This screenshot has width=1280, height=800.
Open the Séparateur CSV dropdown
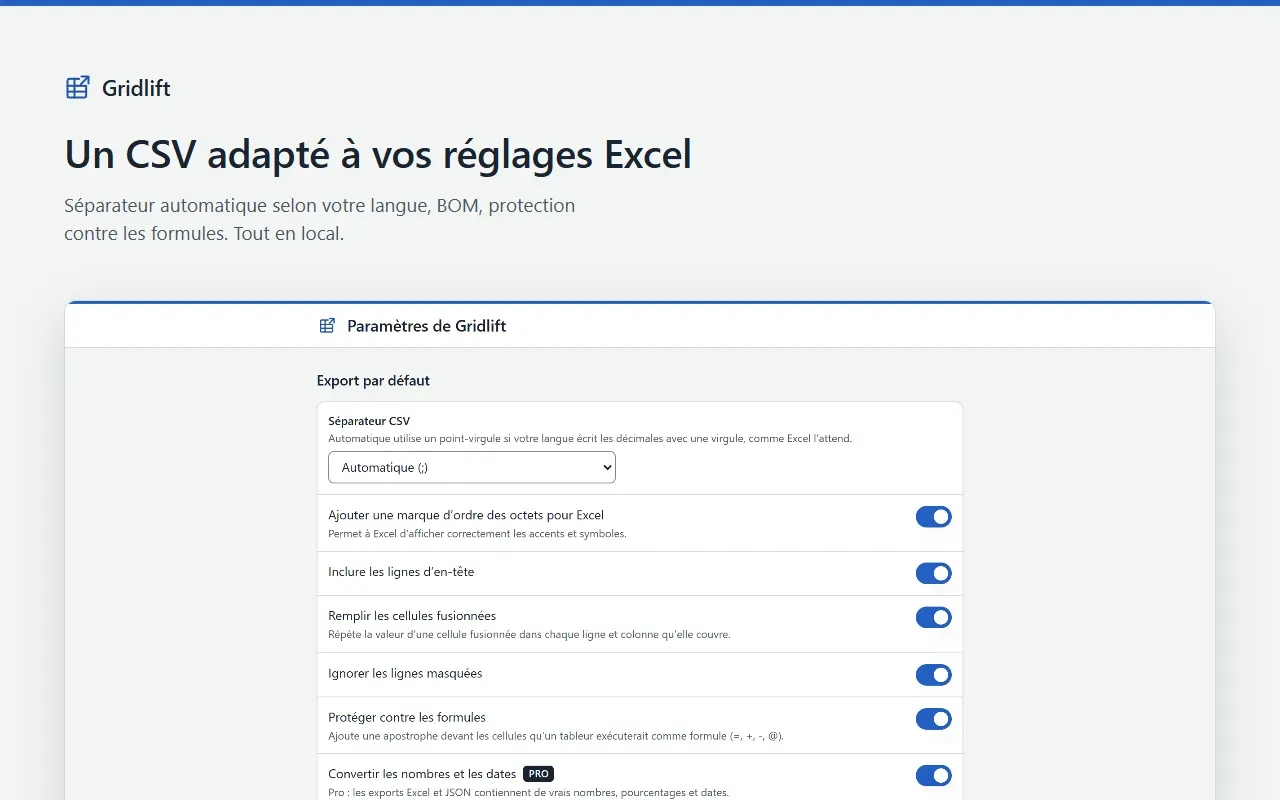472,467
